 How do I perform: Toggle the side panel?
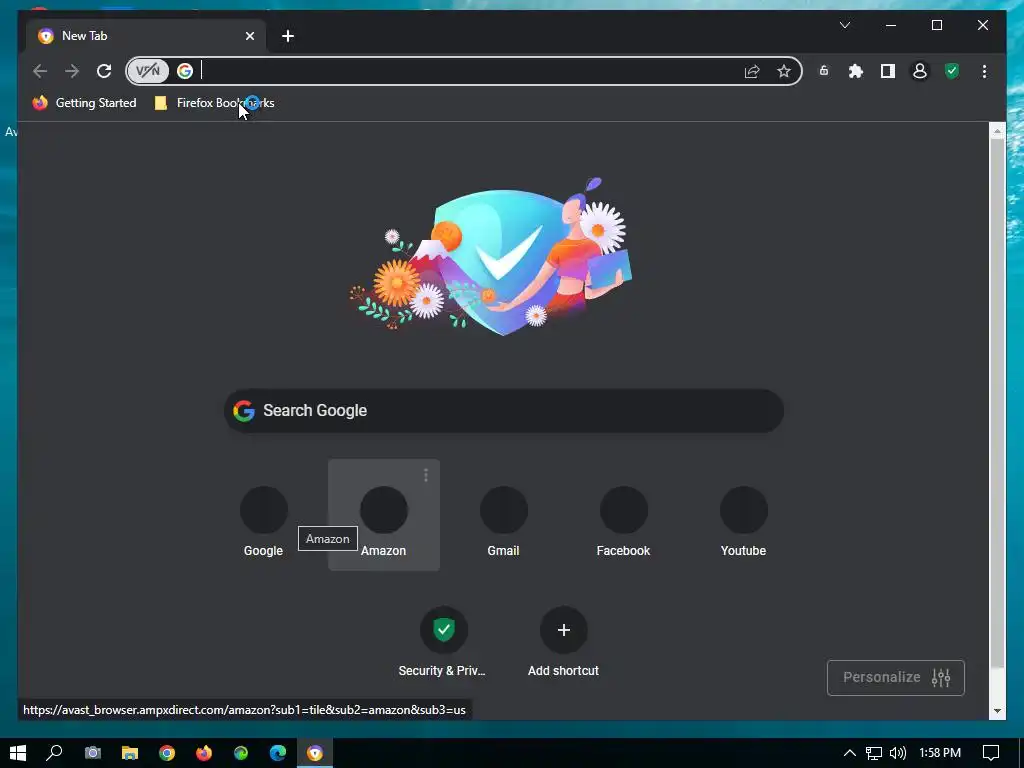(888, 71)
